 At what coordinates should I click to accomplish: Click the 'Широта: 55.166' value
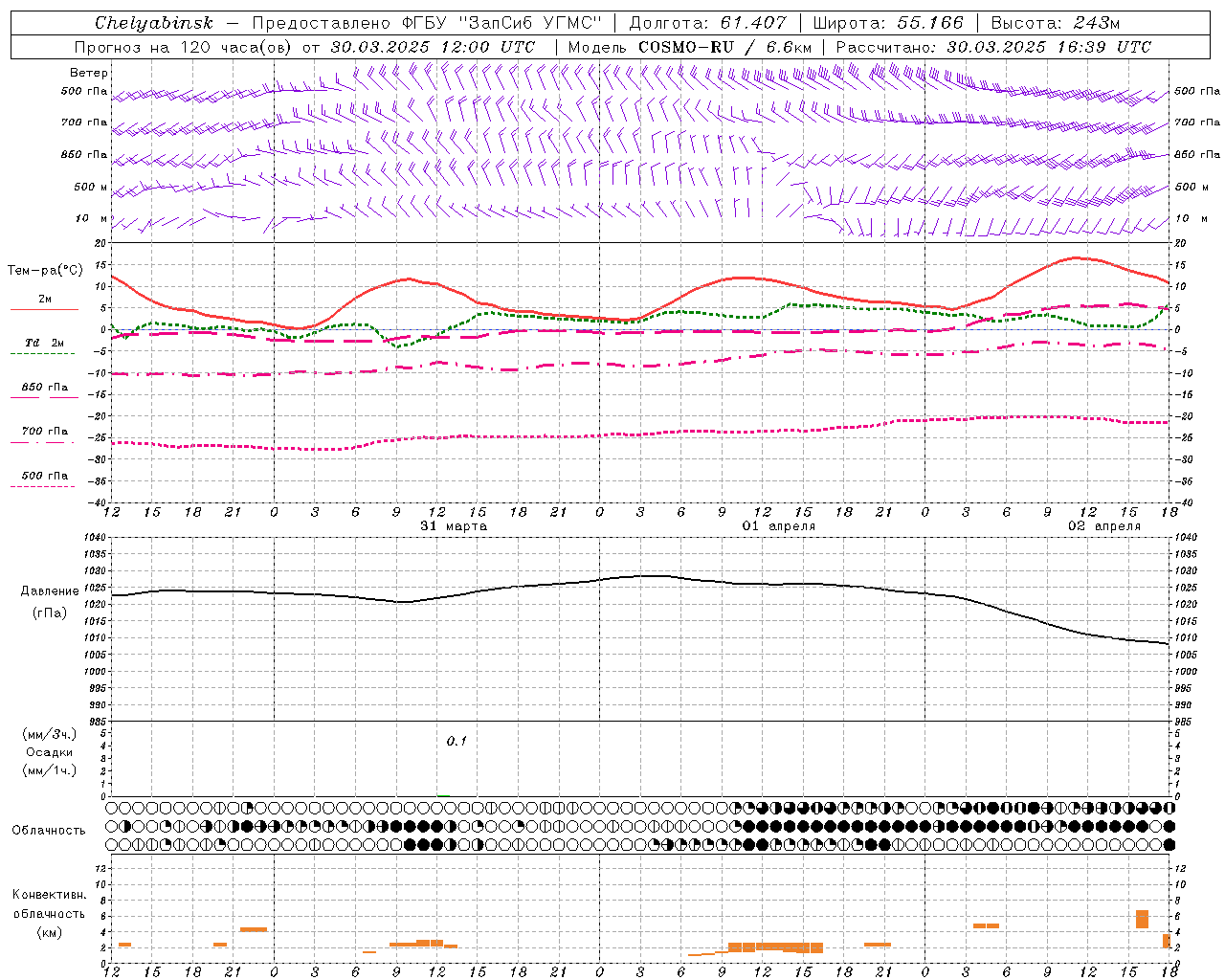(887, 23)
